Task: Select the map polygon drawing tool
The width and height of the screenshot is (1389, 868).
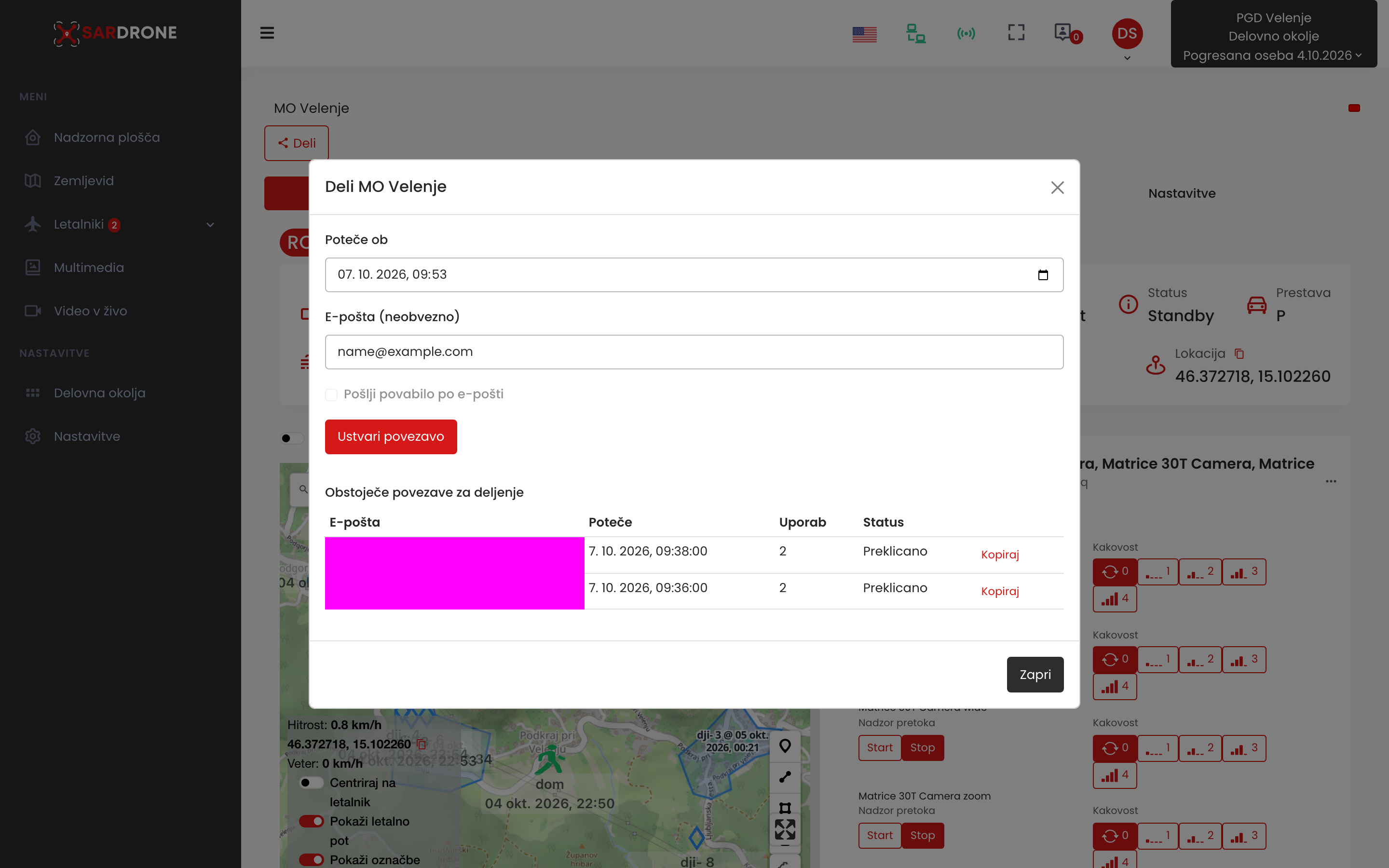Action: coord(785,808)
